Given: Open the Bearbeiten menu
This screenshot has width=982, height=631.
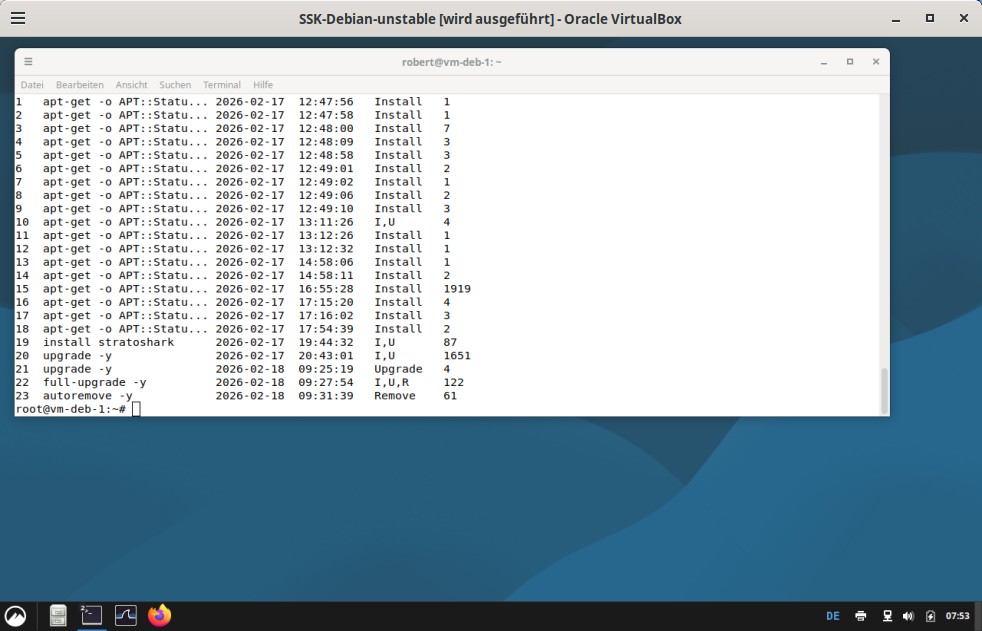Looking at the screenshot, I should tap(79, 85).
